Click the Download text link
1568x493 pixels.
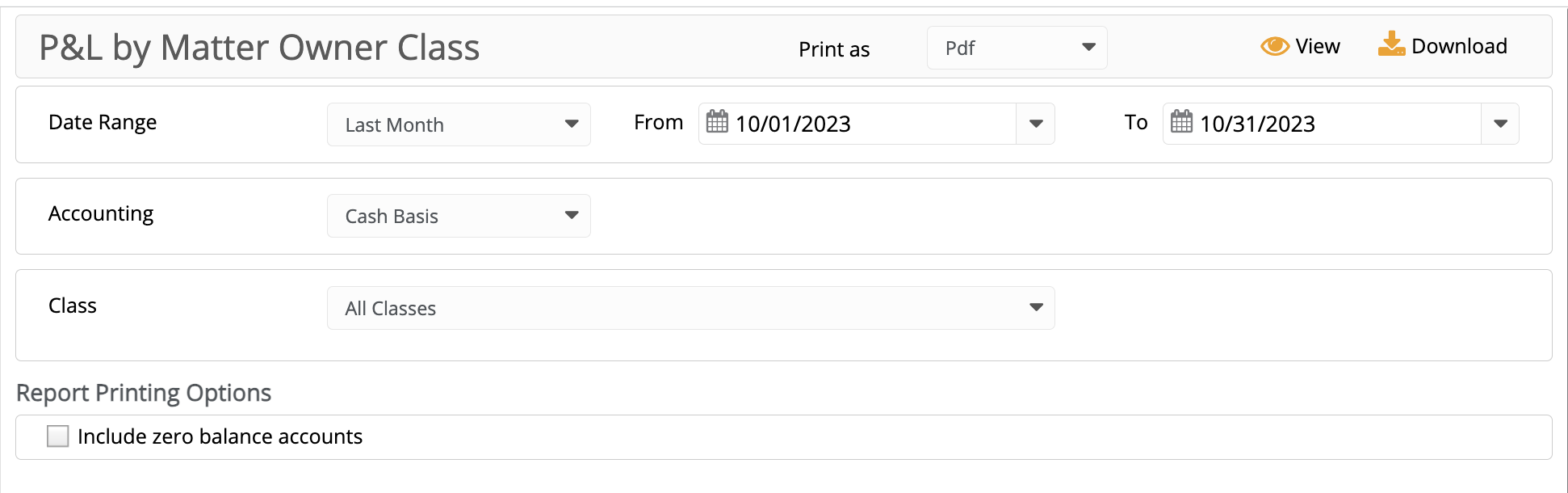[x=1459, y=47]
